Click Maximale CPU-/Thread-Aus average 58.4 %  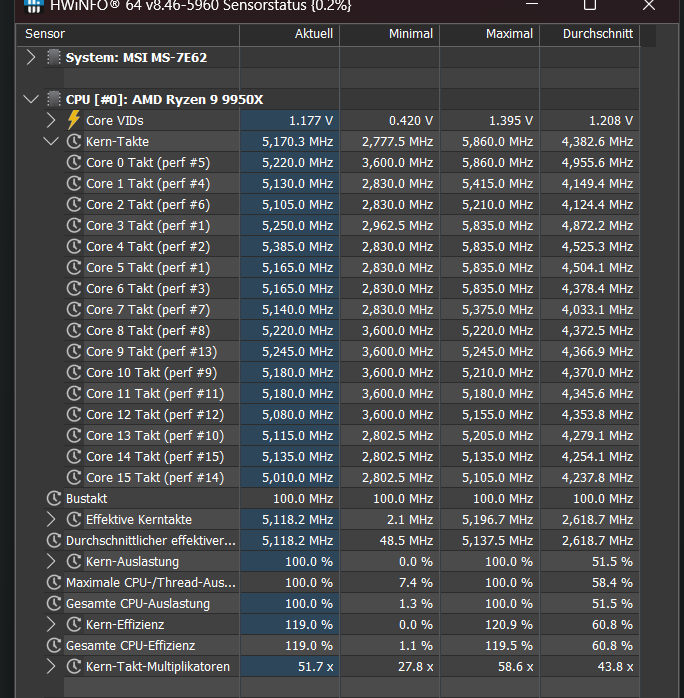(612, 583)
